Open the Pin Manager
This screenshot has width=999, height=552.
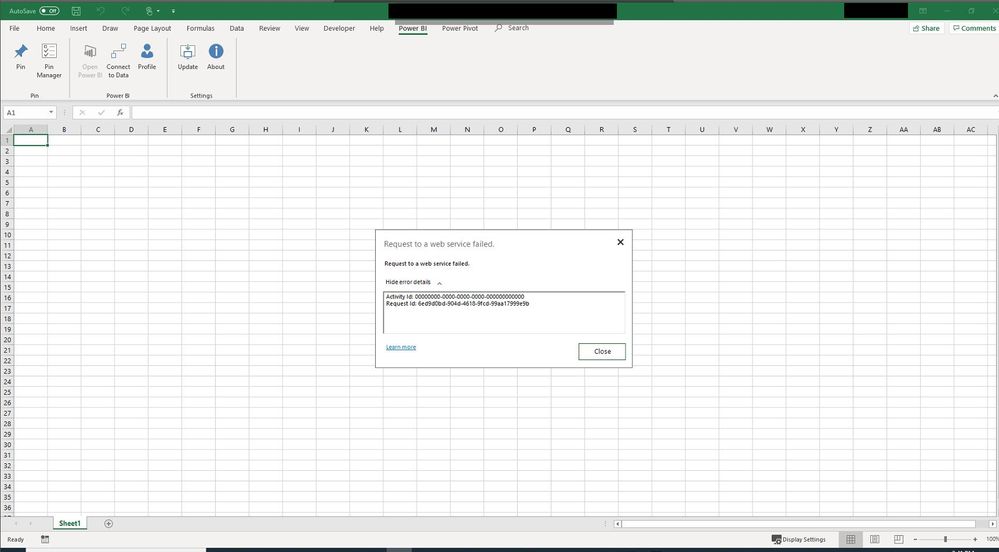[49, 61]
